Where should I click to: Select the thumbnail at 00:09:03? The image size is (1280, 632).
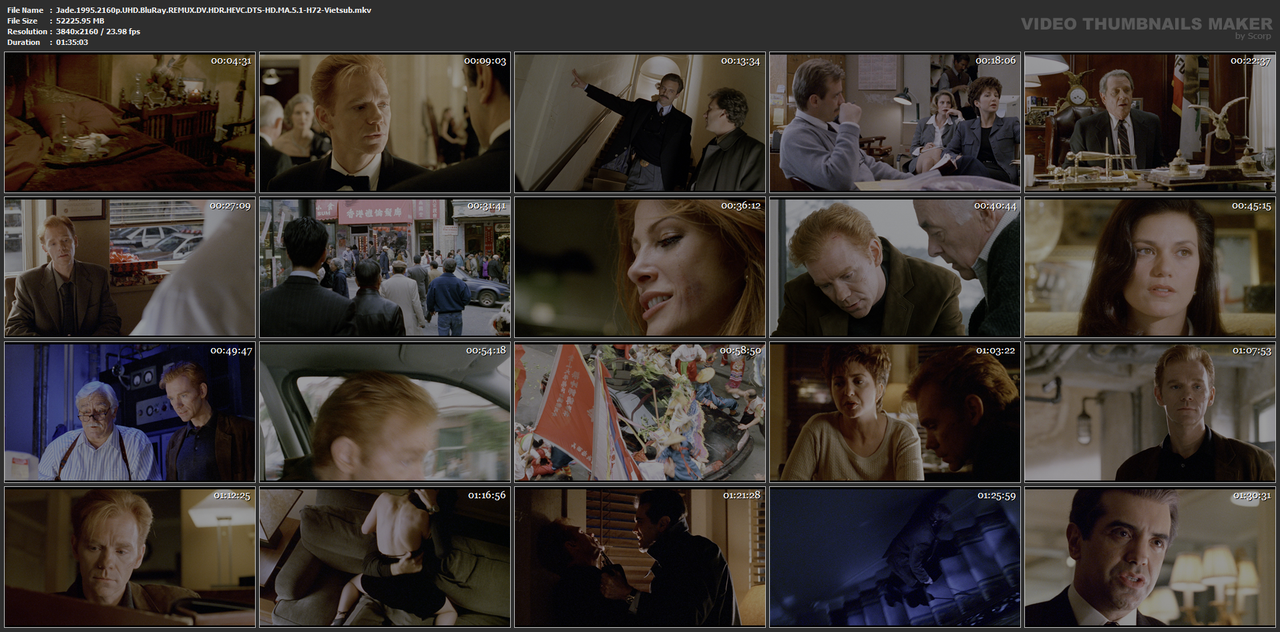[x=385, y=122]
